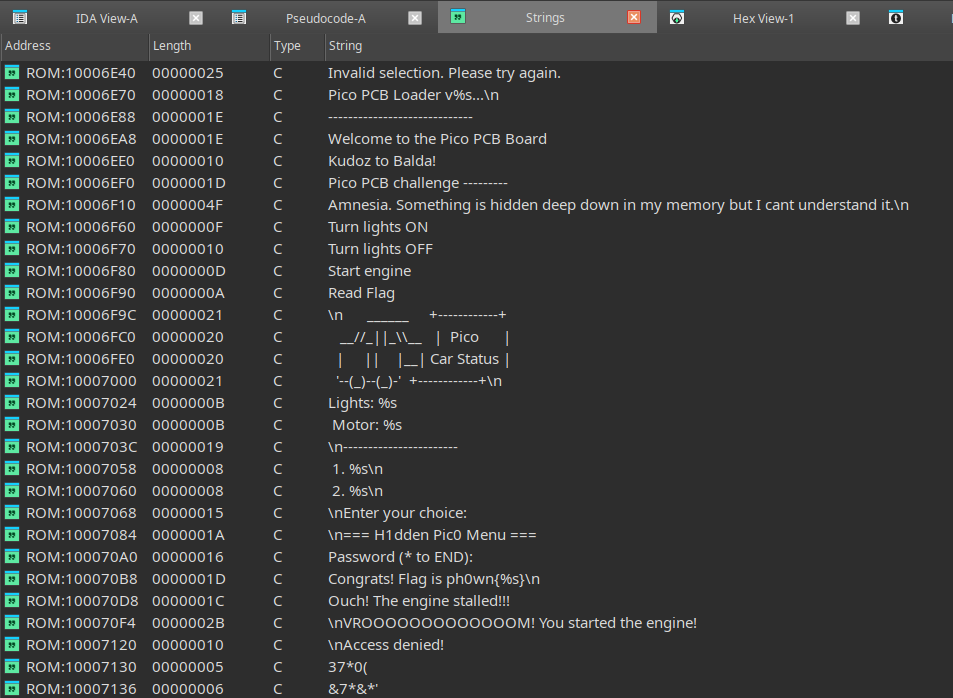Select the "Kudoz to Balda!" string entry
953x698 pixels.
(382, 161)
